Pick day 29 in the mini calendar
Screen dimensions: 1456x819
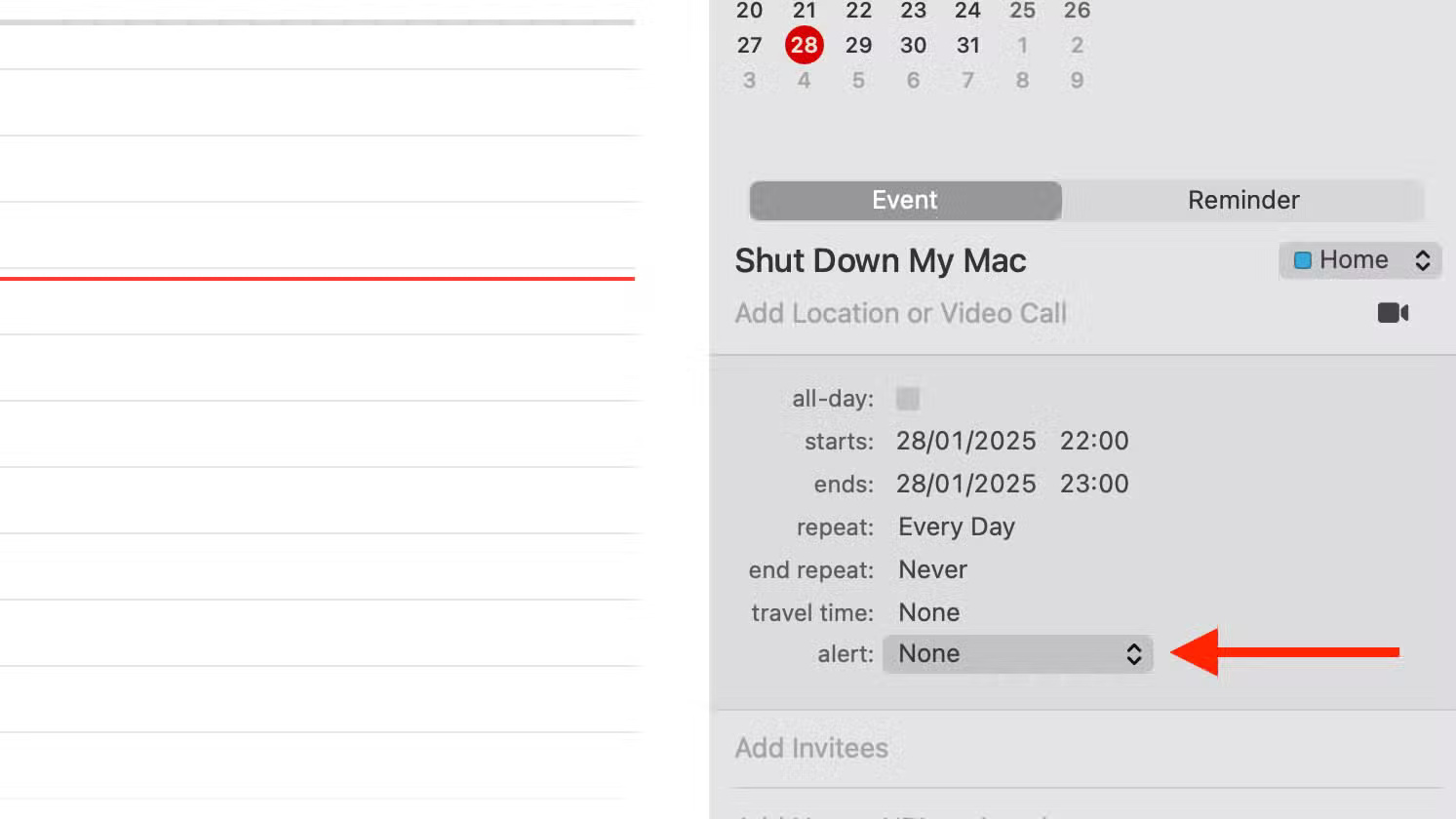[x=858, y=45]
